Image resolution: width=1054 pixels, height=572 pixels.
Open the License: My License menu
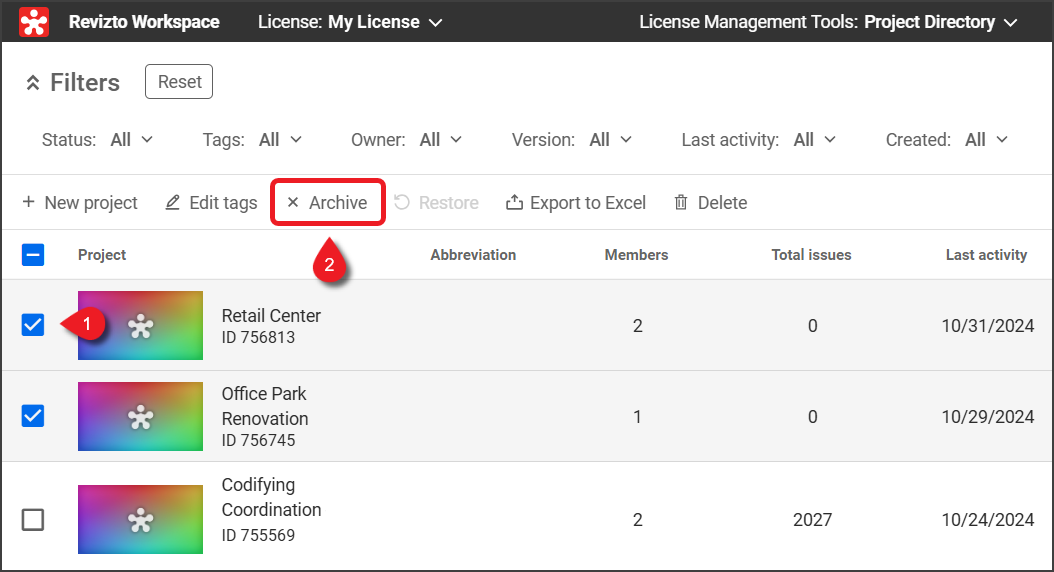coord(350,22)
